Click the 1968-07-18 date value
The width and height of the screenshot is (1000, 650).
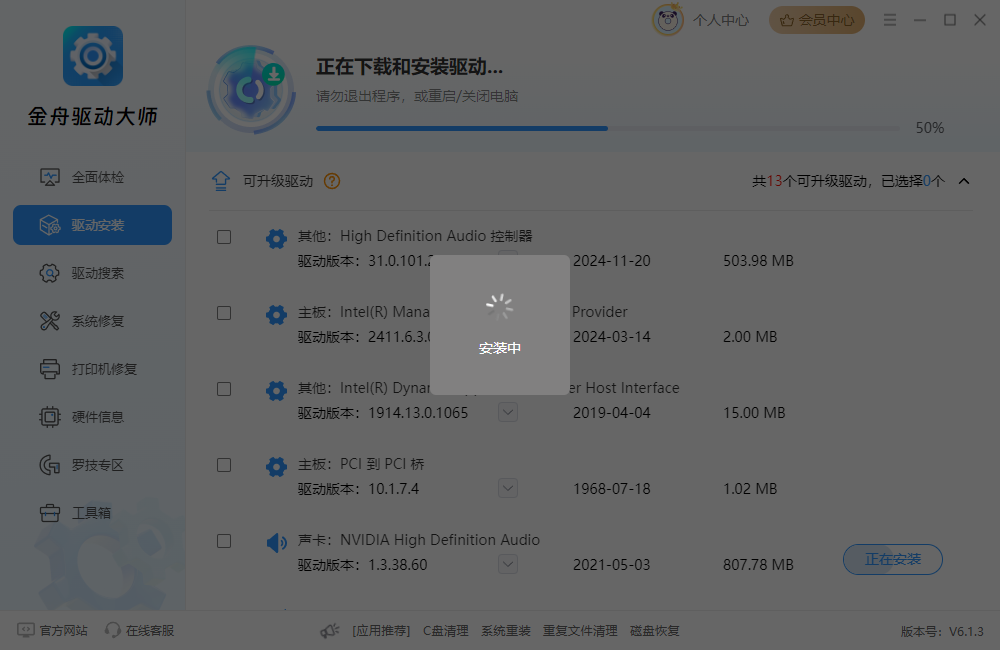coord(612,489)
